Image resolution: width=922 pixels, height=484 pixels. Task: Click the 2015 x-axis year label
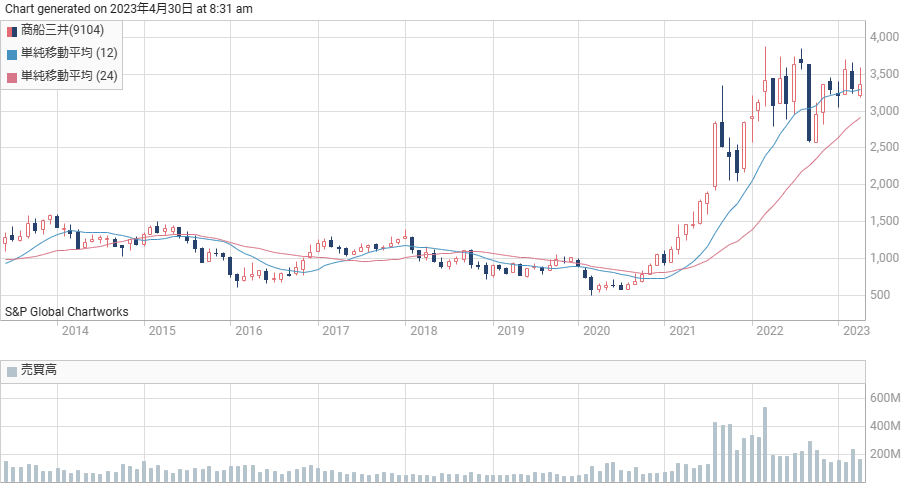[162, 331]
